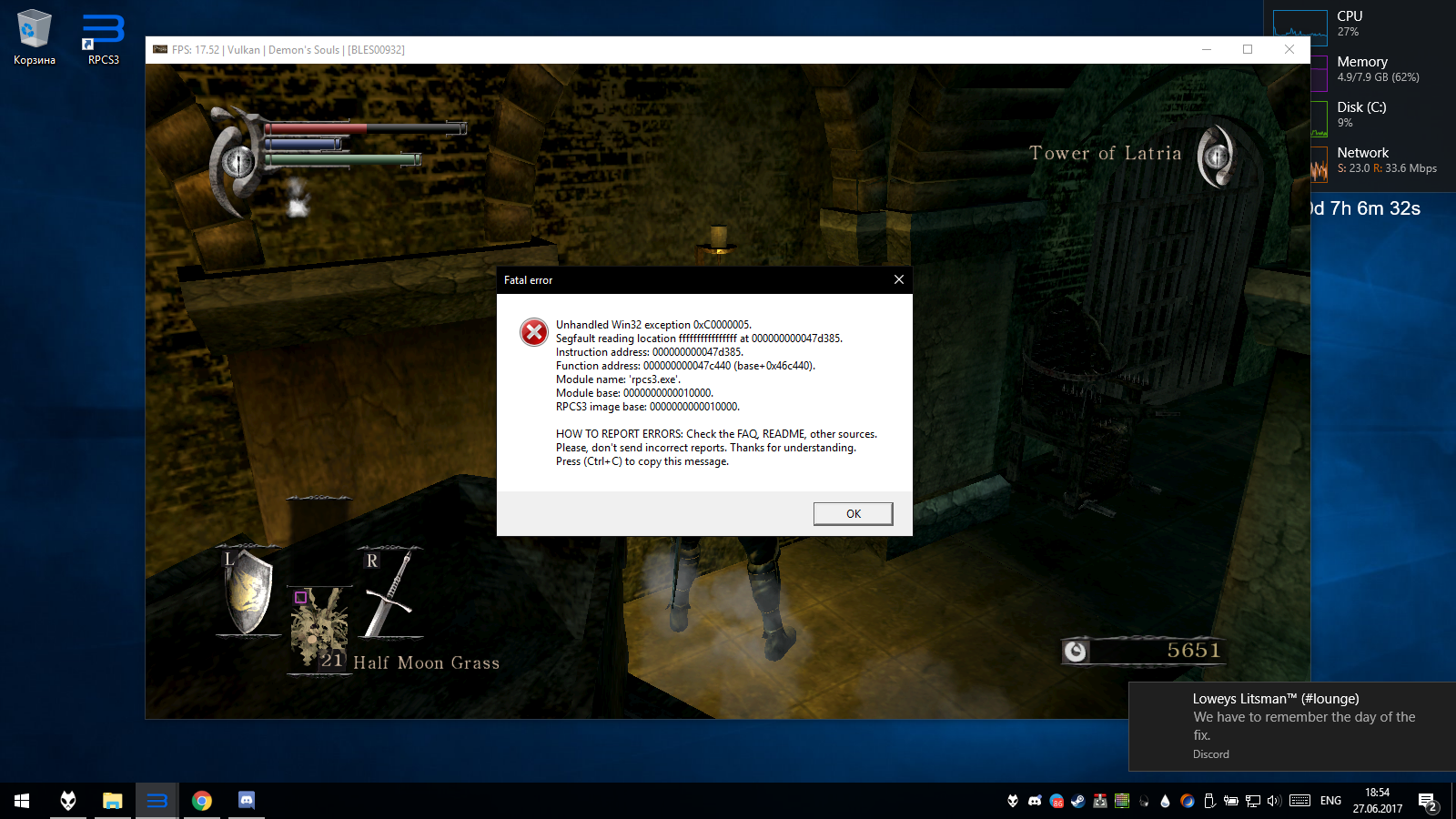Open the network connection tray icon
Viewport: 1456px width, 819px height.
[1253, 801]
